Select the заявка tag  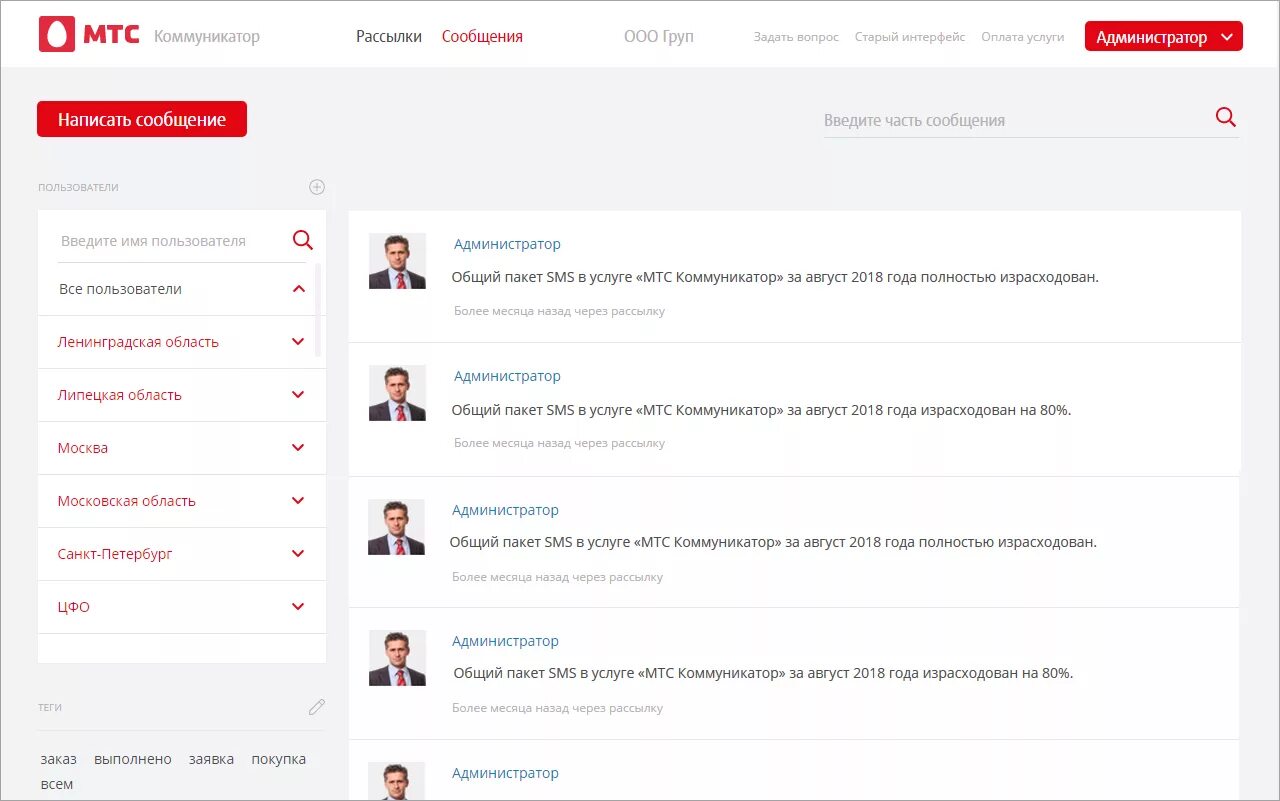[211, 759]
